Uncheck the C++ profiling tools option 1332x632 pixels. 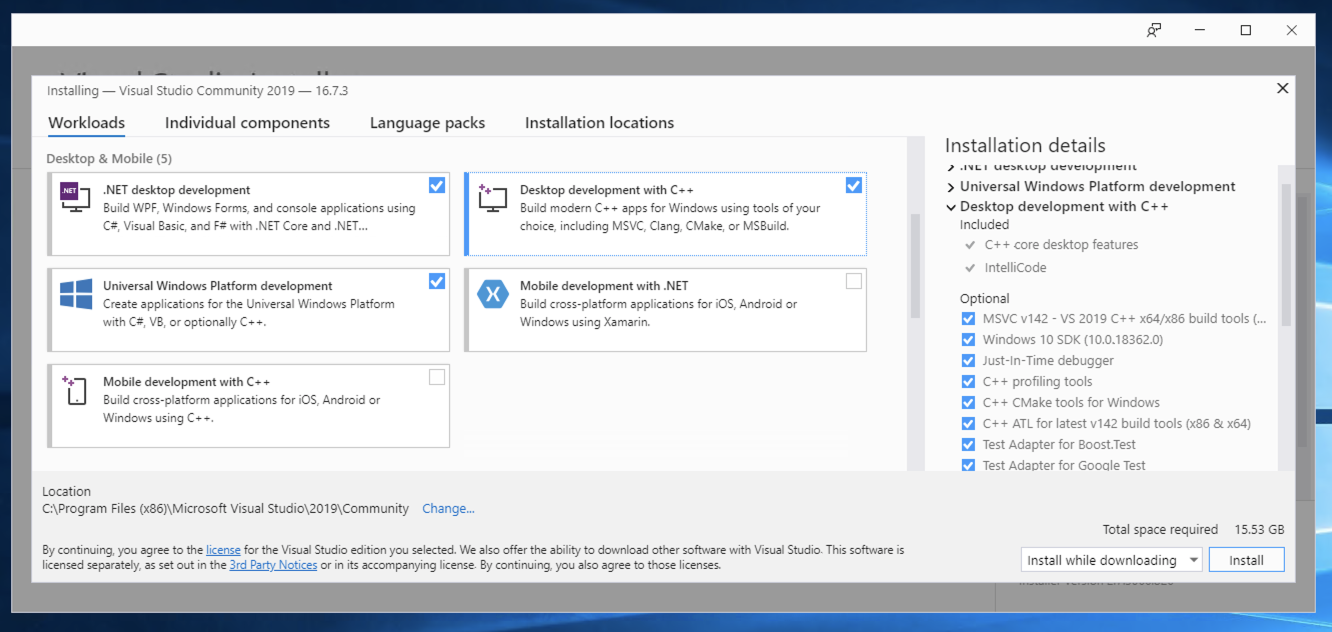tap(968, 382)
